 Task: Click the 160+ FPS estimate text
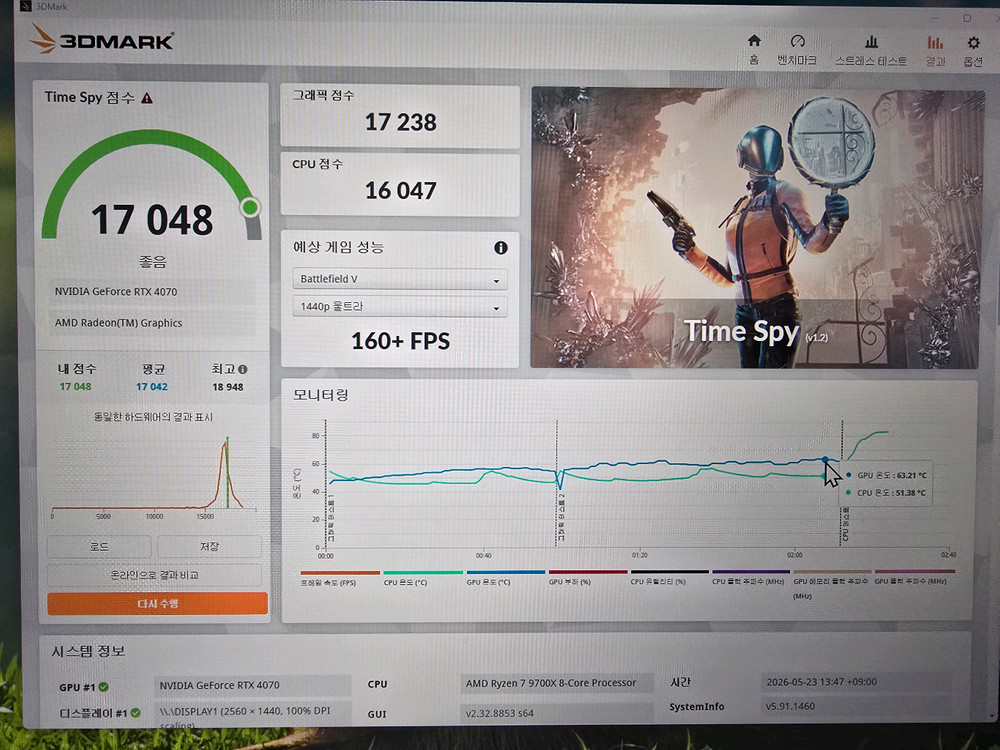pyautogui.click(x=401, y=341)
